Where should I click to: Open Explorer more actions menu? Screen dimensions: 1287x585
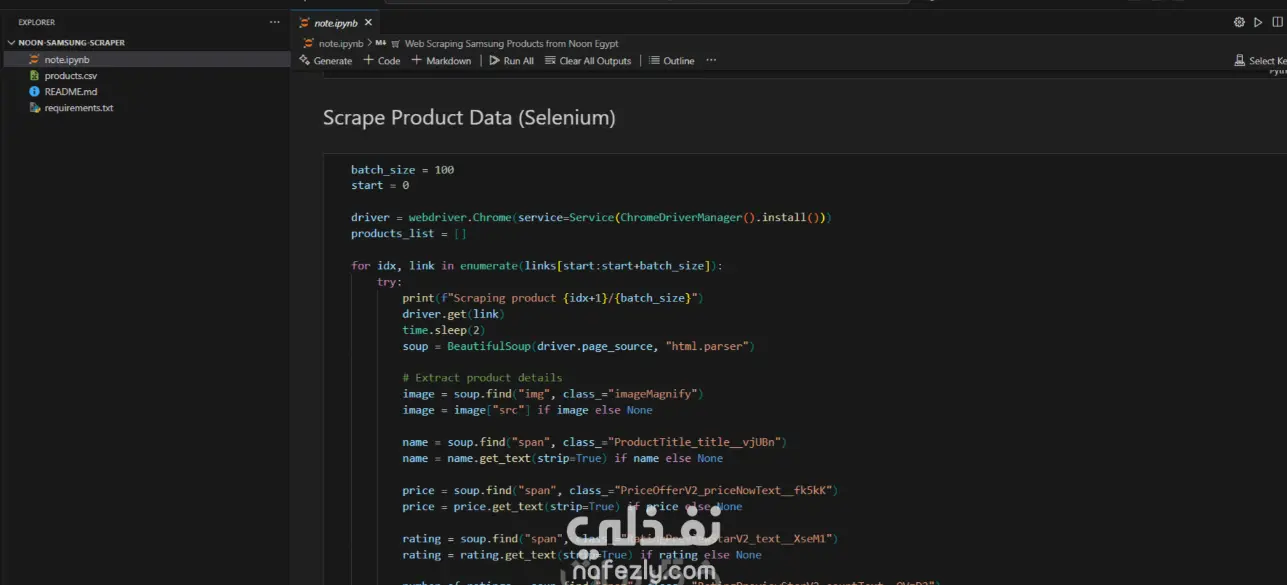pos(275,22)
